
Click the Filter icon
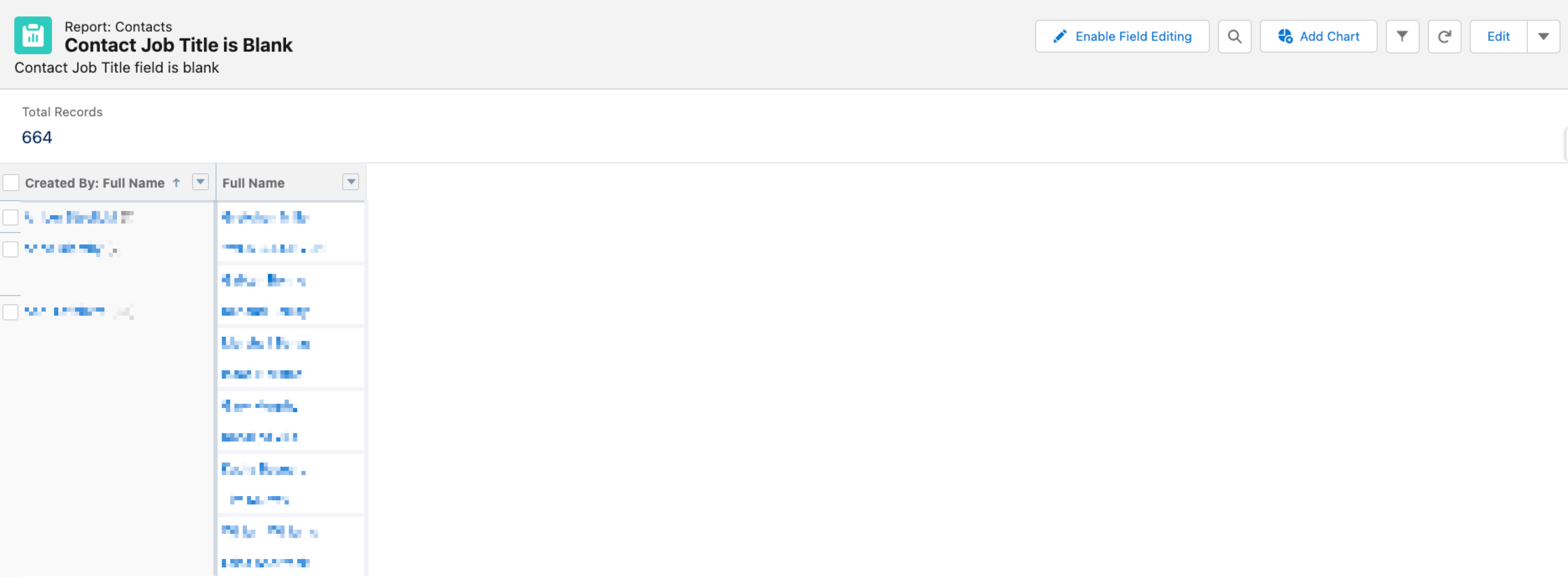coord(1401,37)
